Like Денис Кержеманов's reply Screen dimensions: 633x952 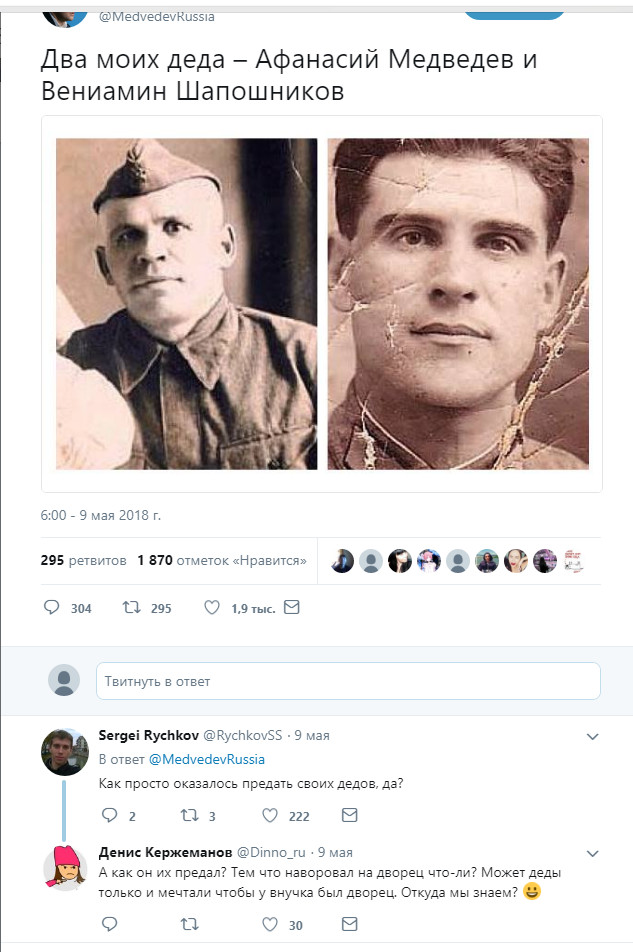tap(269, 925)
